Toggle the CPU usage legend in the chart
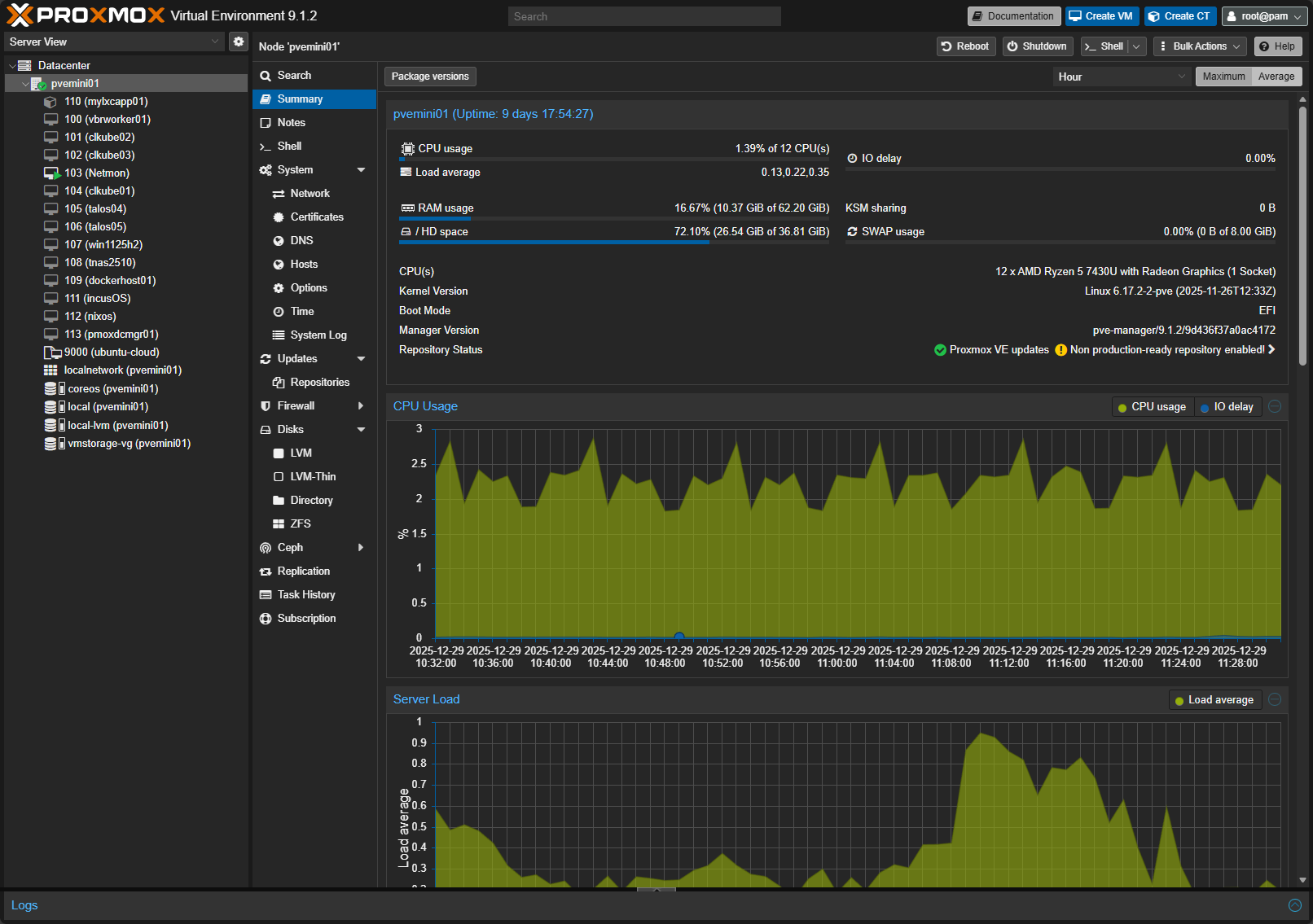The image size is (1313, 924). (x=1152, y=406)
